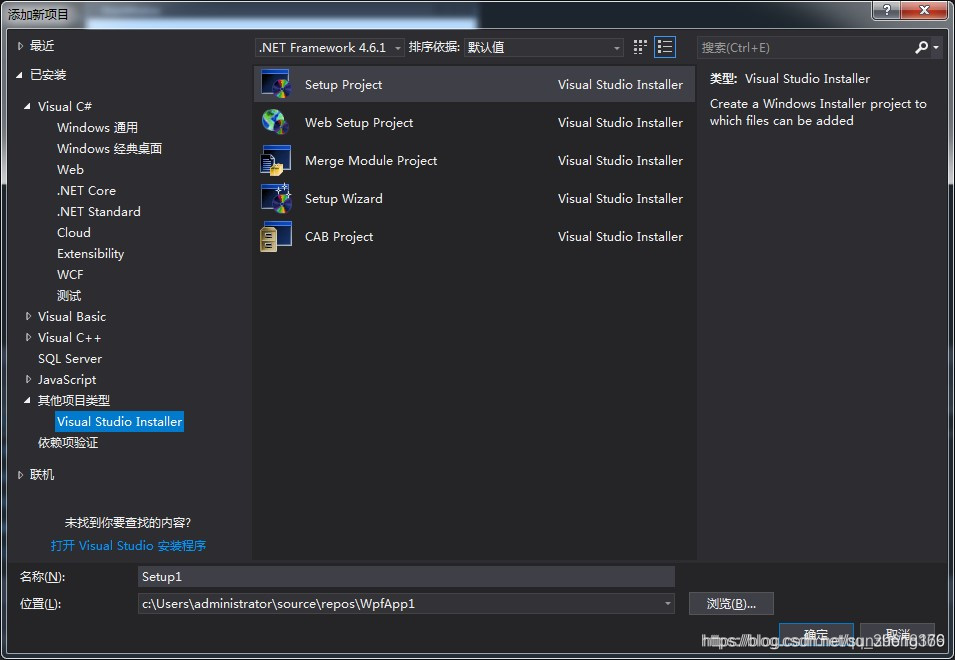Viewport: 955px width, 660px height.
Task: Open the location path dropdown arrow
Action: [x=668, y=603]
